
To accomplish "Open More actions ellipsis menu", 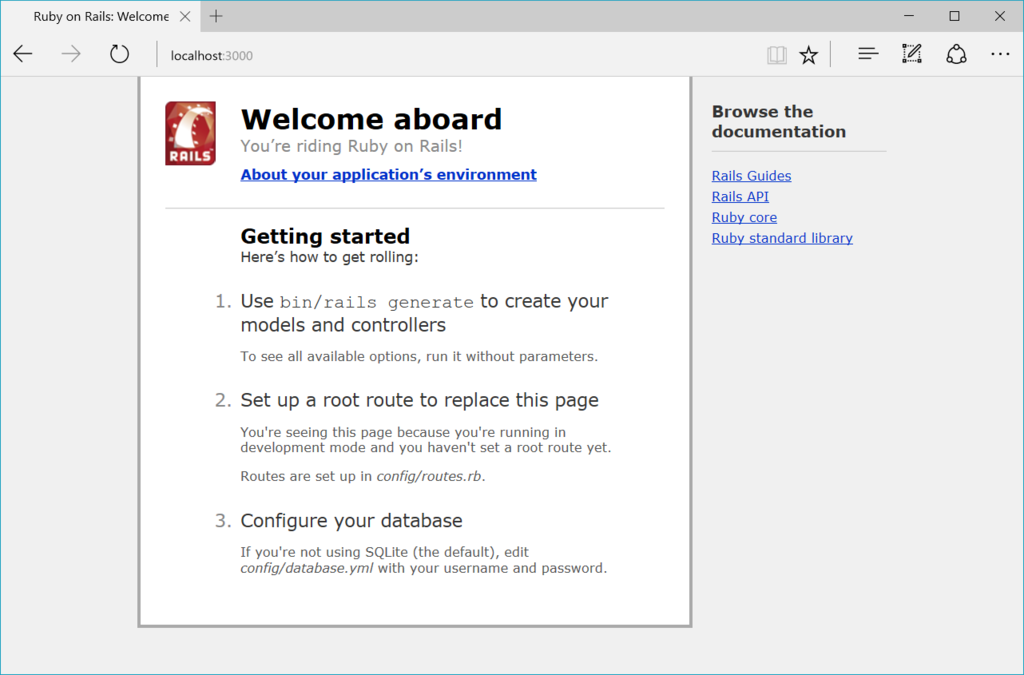I will pyautogui.click(x=1000, y=55).
